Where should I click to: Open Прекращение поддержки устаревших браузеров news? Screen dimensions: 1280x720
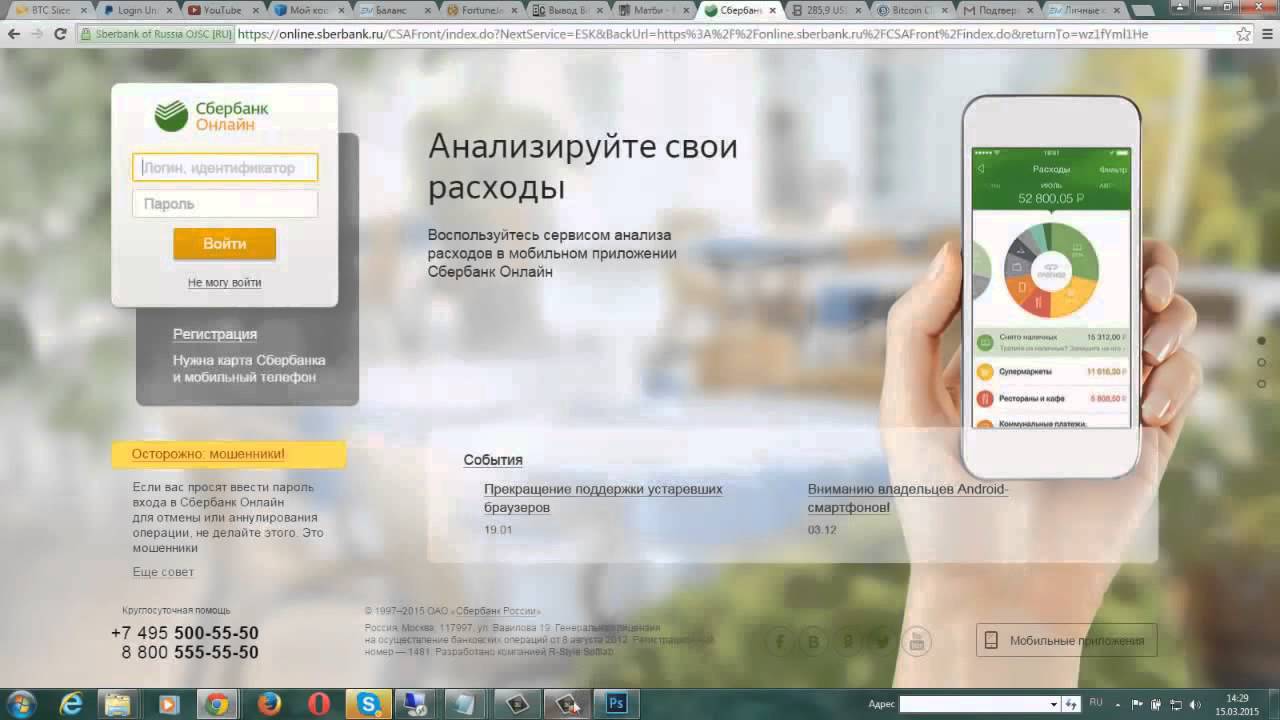pyautogui.click(x=603, y=498)
